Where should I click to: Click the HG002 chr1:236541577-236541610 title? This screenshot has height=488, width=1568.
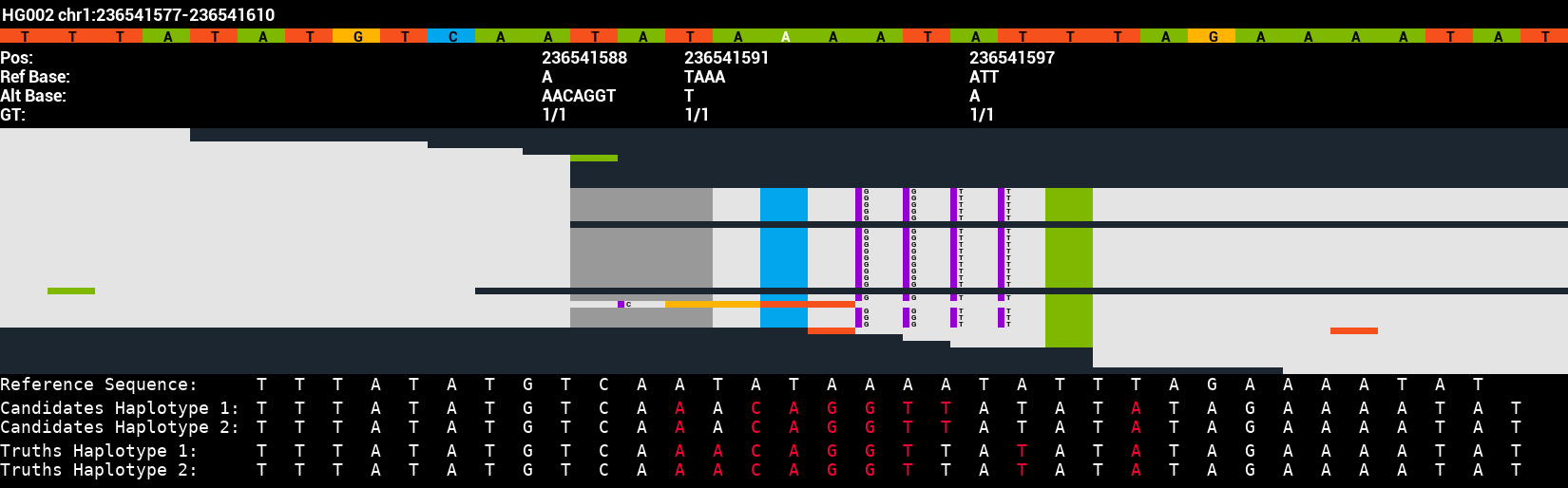coord(139,14)
